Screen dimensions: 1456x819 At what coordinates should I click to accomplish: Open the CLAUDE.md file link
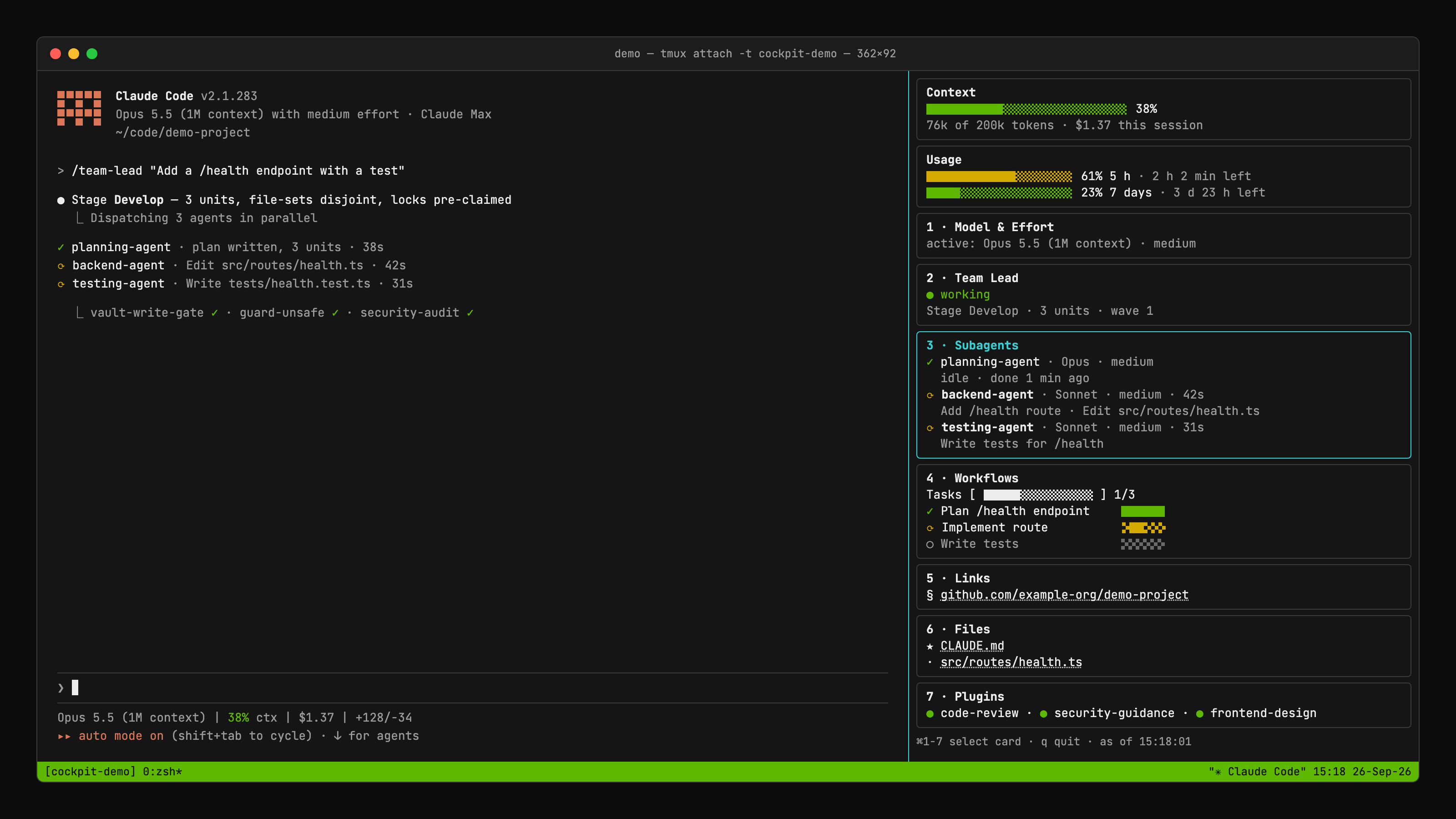coord(972,646)
